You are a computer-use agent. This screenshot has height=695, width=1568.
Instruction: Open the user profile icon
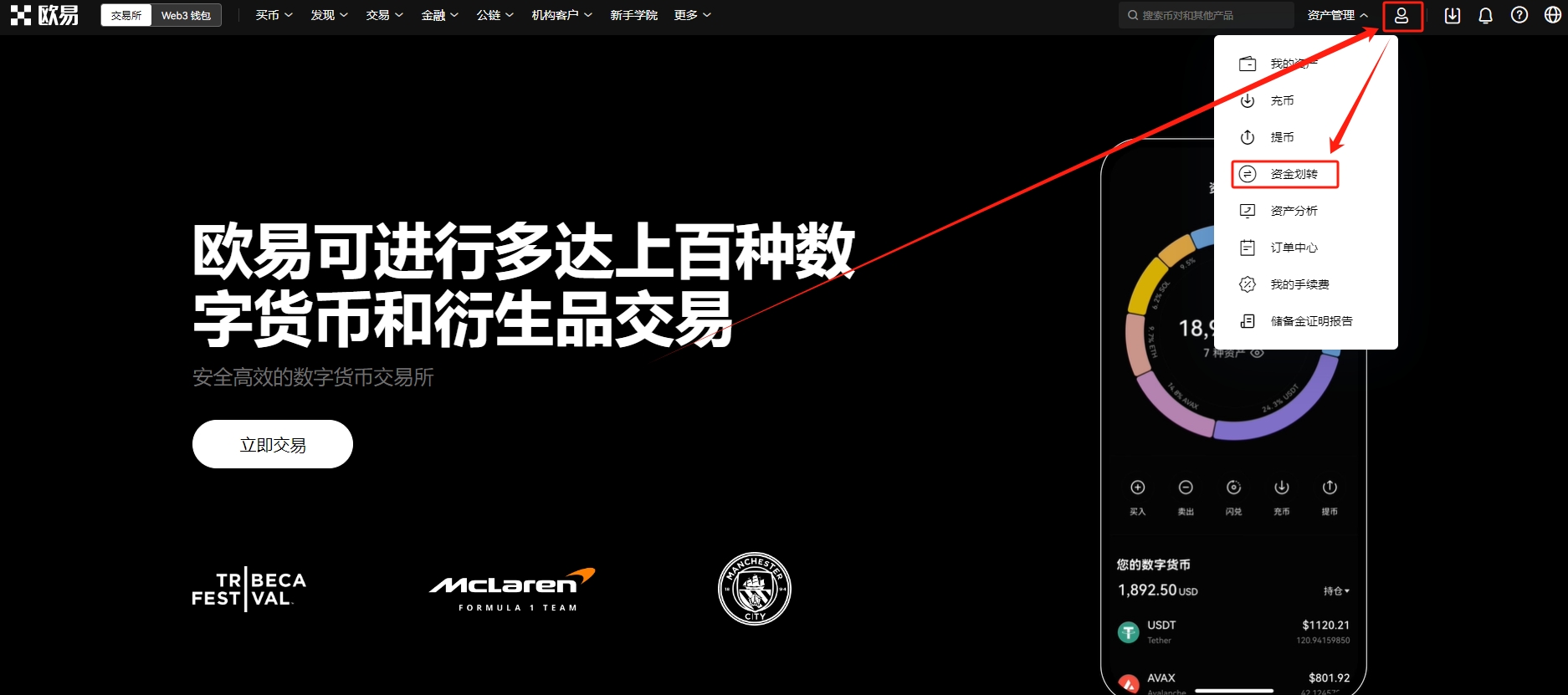pos(1401,15)
